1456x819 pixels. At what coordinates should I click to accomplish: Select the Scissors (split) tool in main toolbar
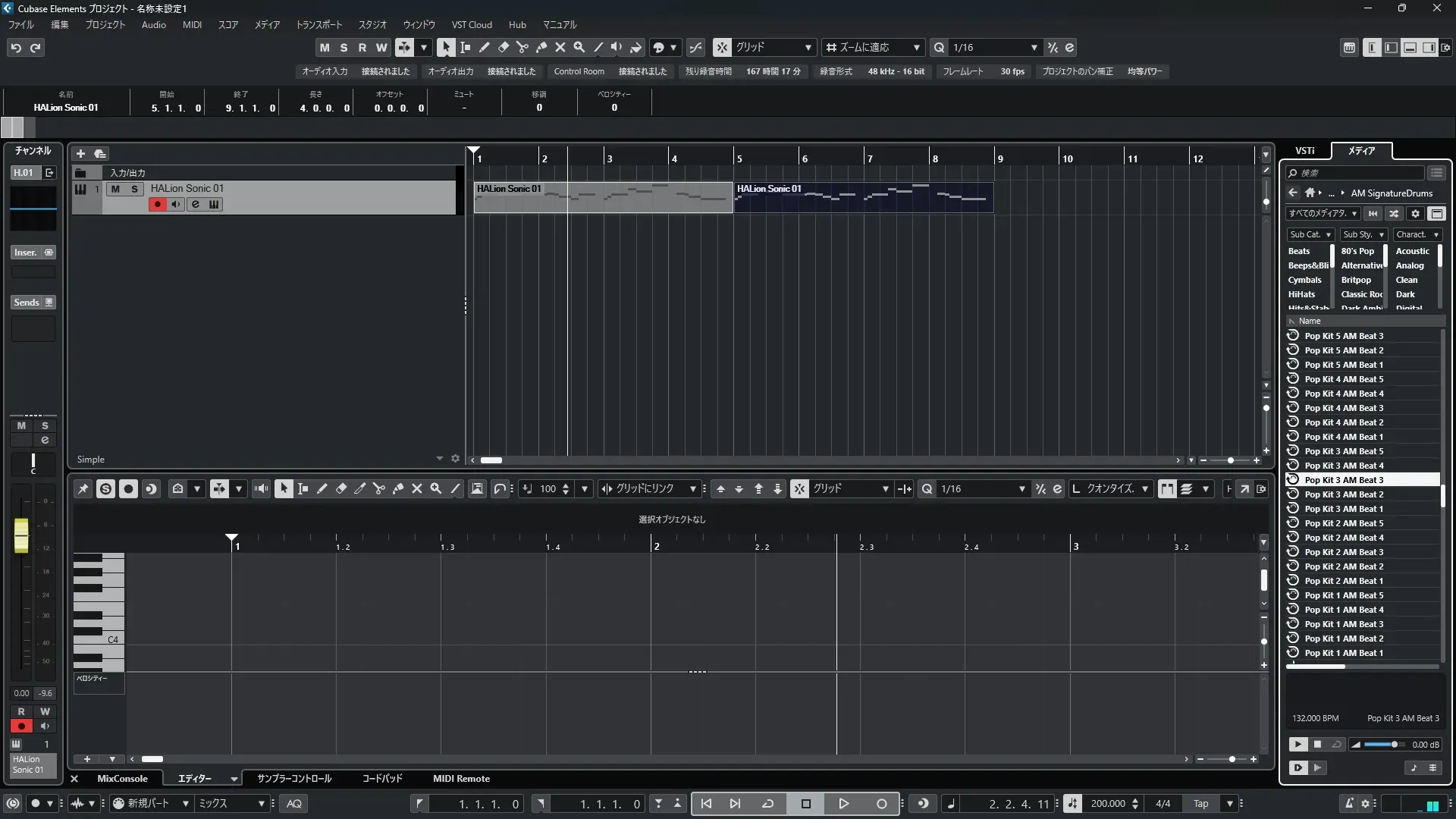522,47
